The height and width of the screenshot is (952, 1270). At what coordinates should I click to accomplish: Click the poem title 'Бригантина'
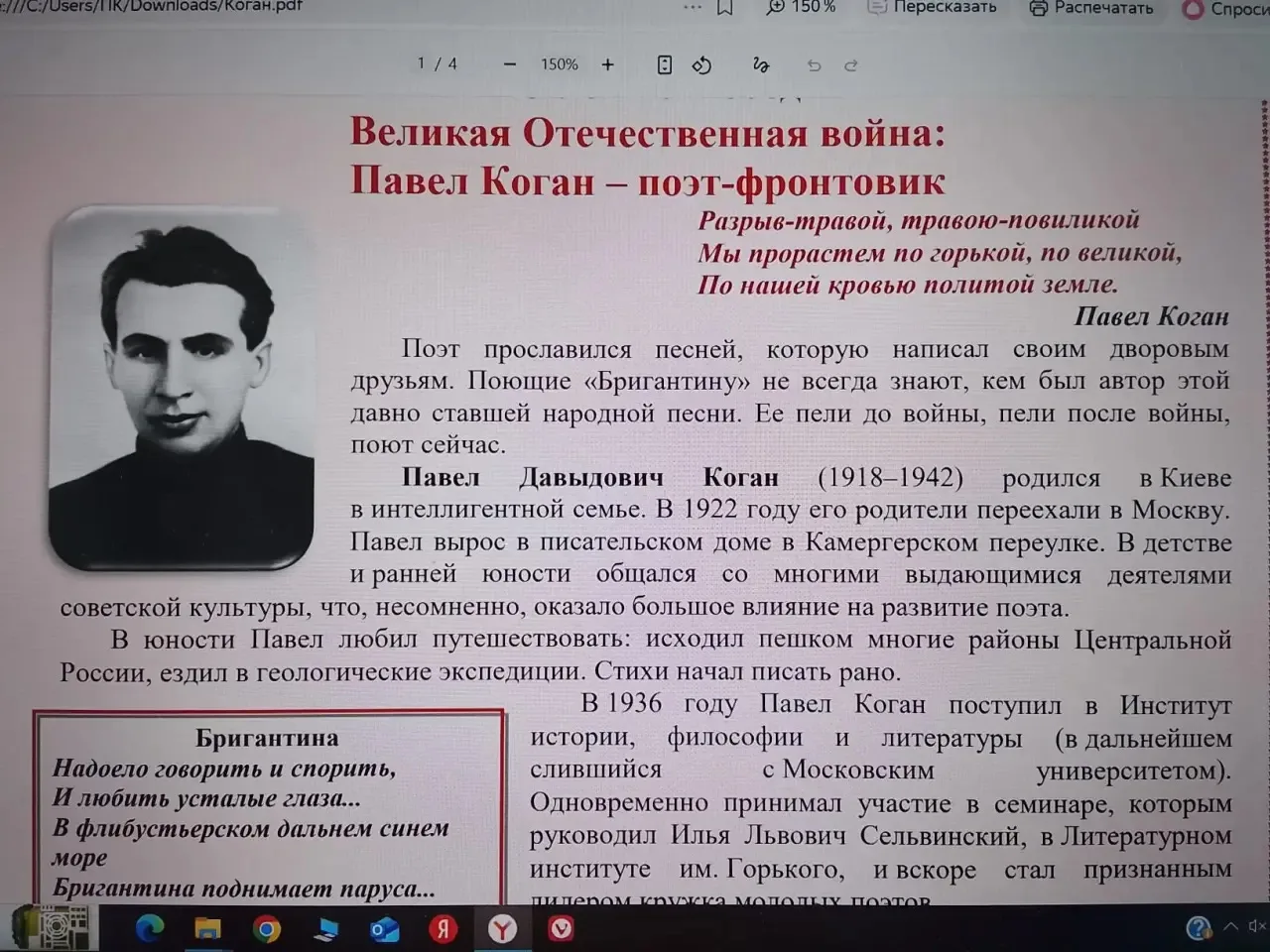[x=267, y=738]
